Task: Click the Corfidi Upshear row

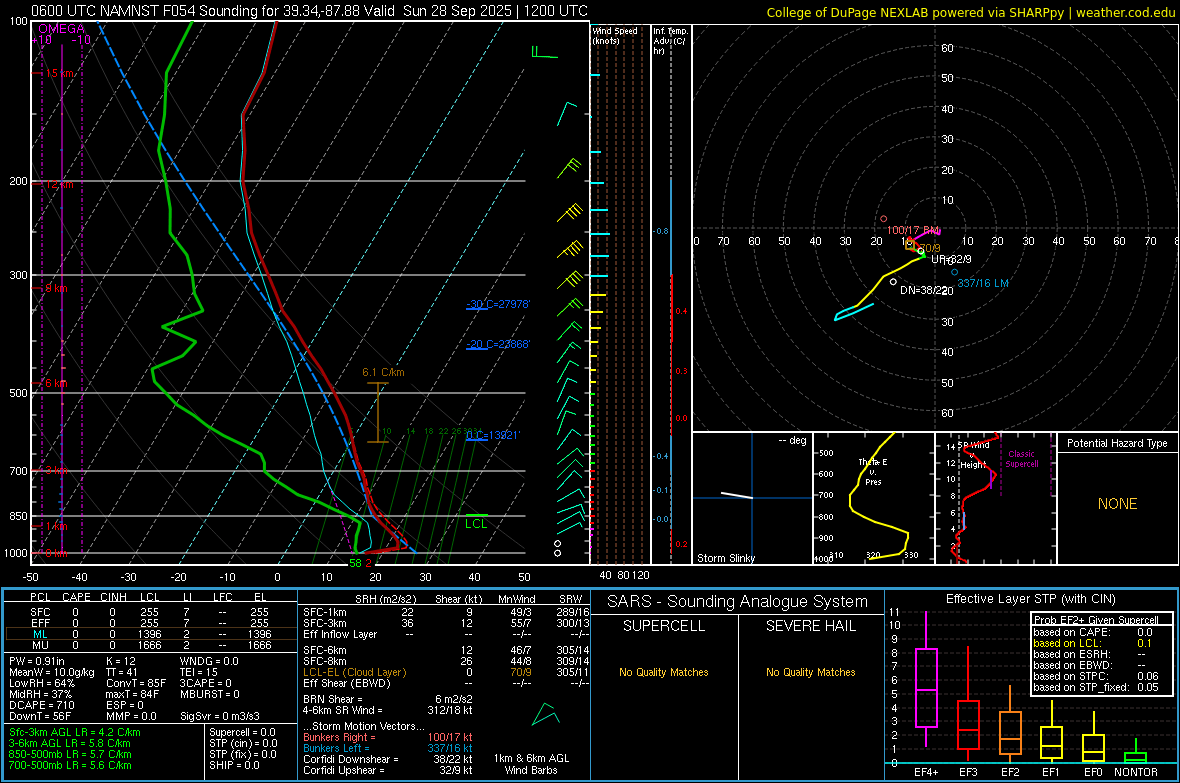Action: (388, 770)
